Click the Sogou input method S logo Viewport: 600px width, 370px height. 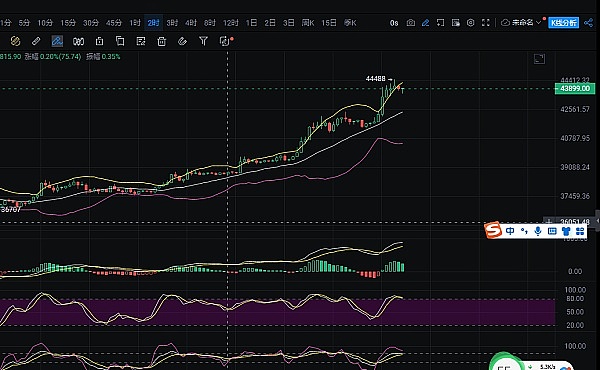point(493,230)
